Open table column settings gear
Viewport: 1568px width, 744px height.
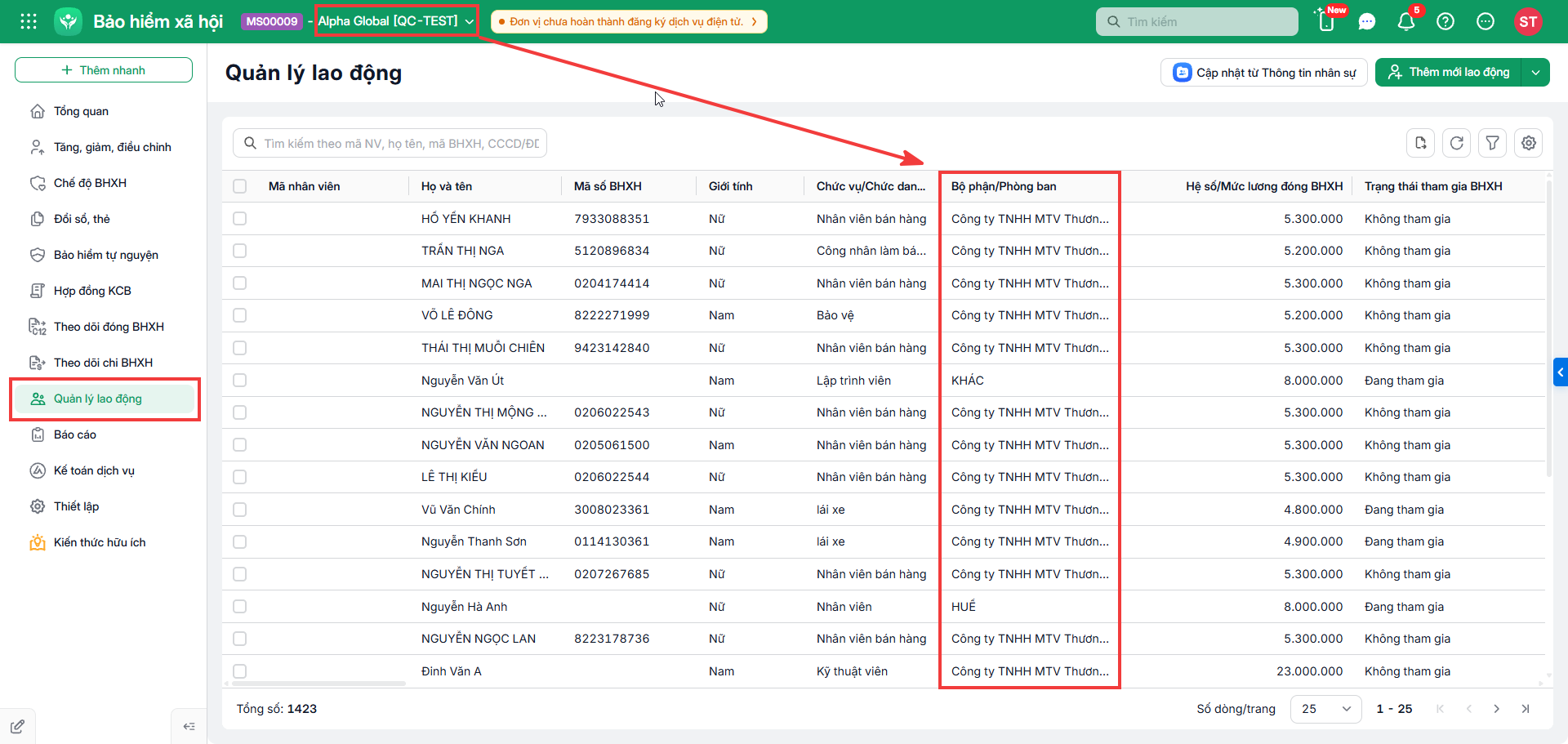click(1529, 143)
